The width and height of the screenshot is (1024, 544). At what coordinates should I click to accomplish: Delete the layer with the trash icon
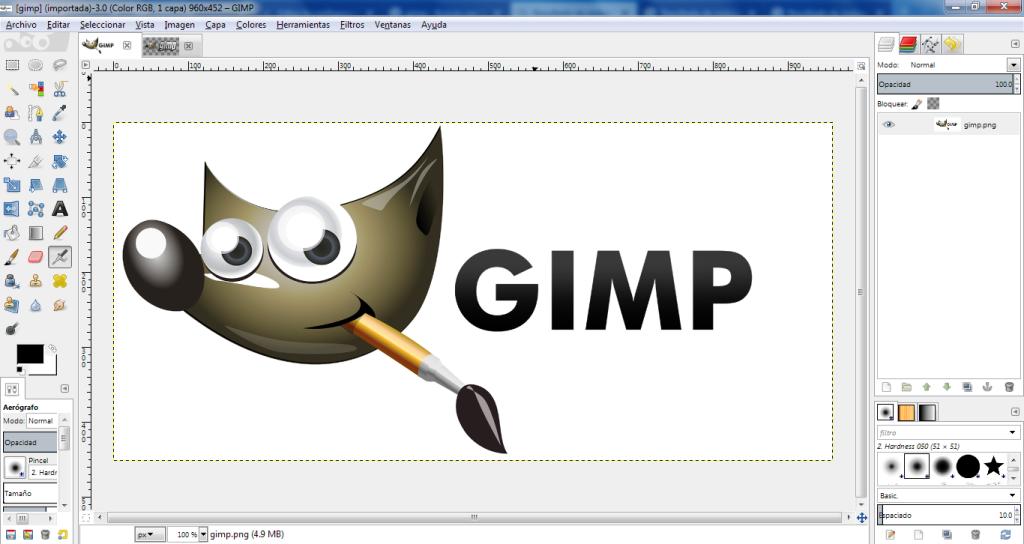pyautogui.click(x=1009, y=387)
